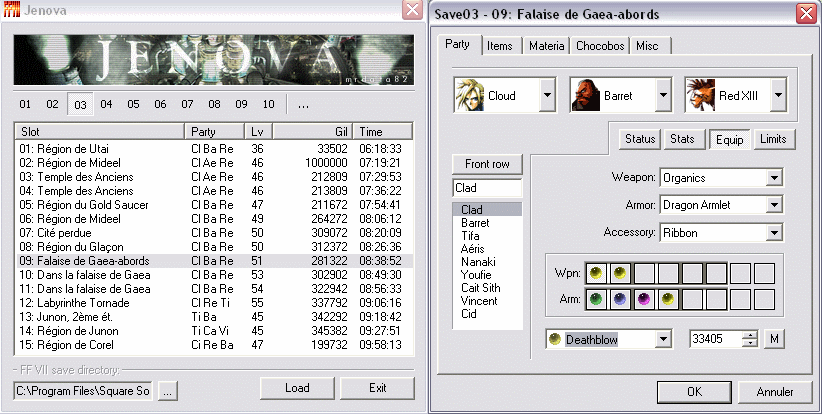Expand the Armor dropdown showing Dragon Armlet
822x414 pixels.
click(x=774, y=205)
